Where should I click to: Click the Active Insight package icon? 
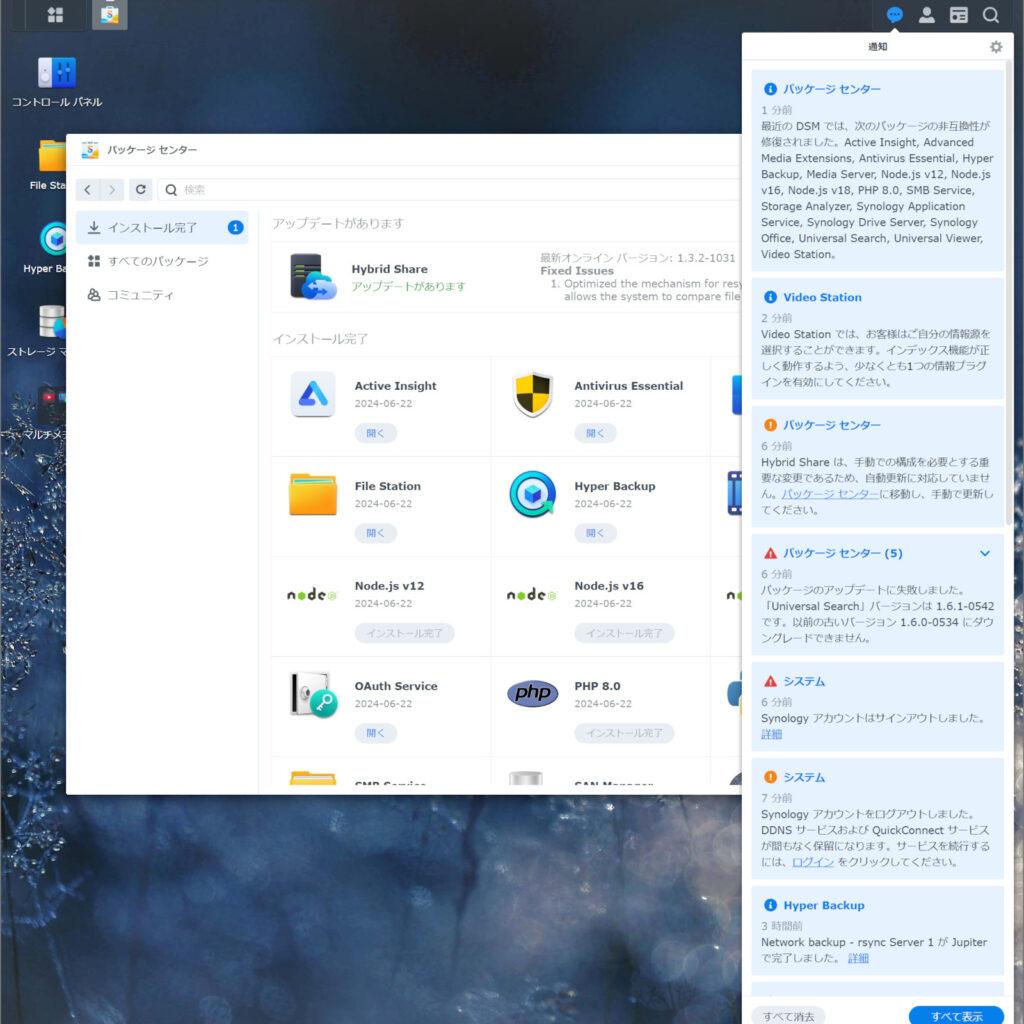click(313, 394)
